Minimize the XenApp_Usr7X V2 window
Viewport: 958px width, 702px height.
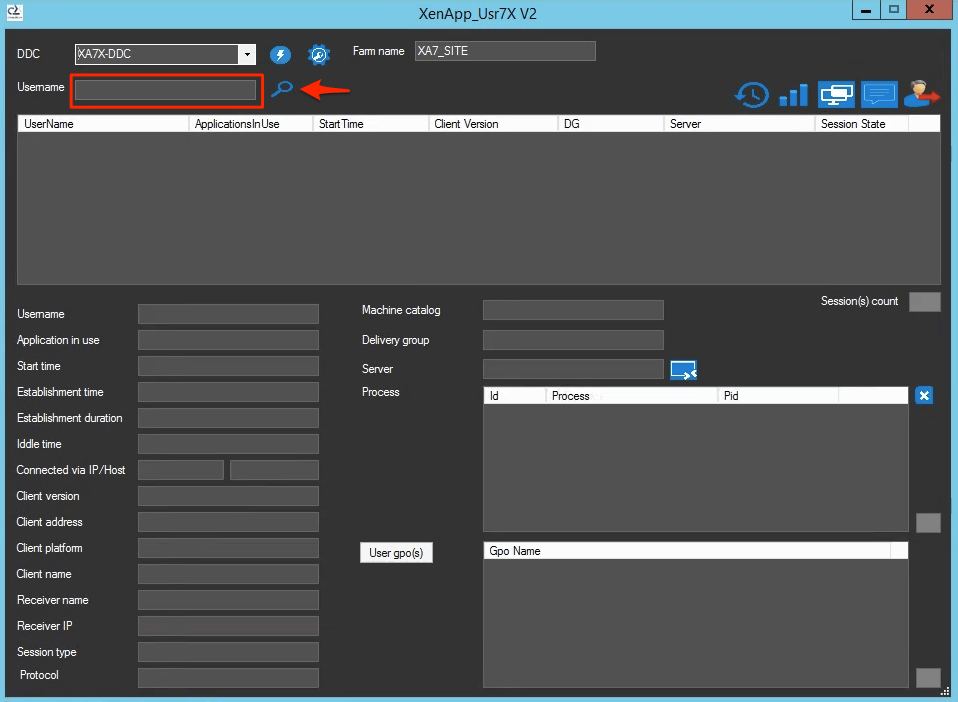click(x=866, y=10)
